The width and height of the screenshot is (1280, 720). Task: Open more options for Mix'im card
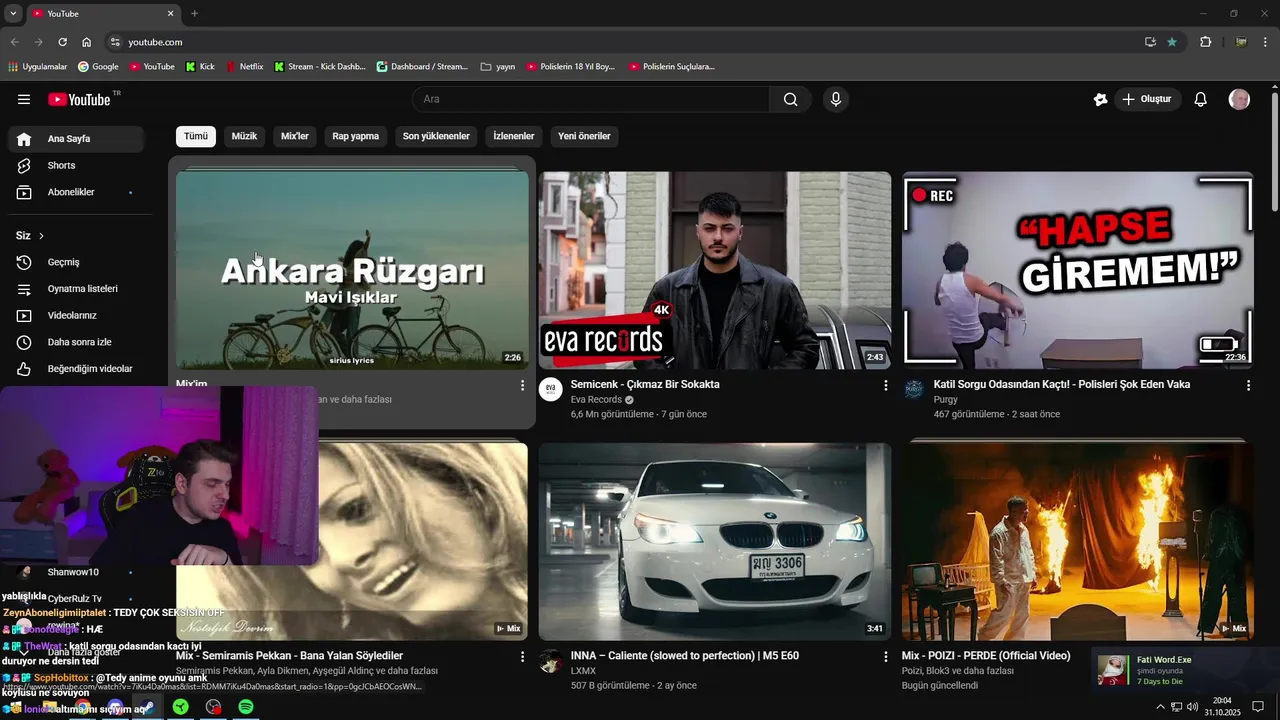pos(522,385)
